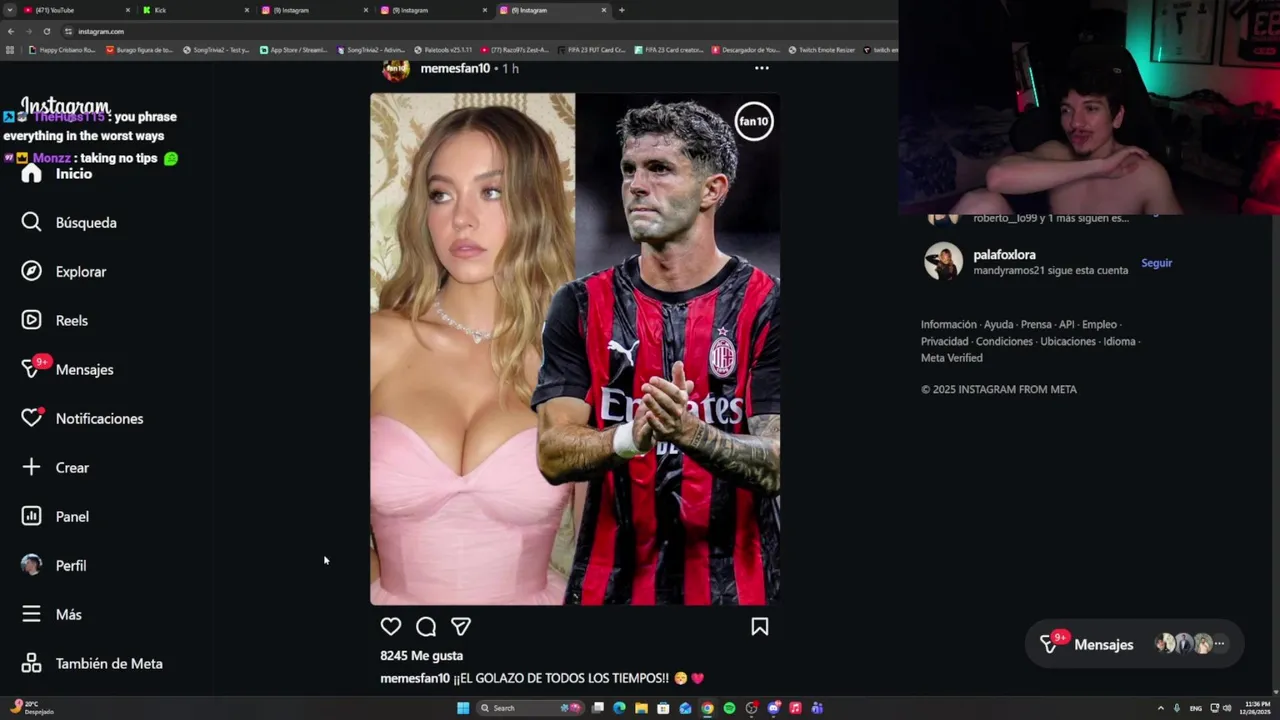
Task: Open También de Meta item
Action: (x=92, y=664)
